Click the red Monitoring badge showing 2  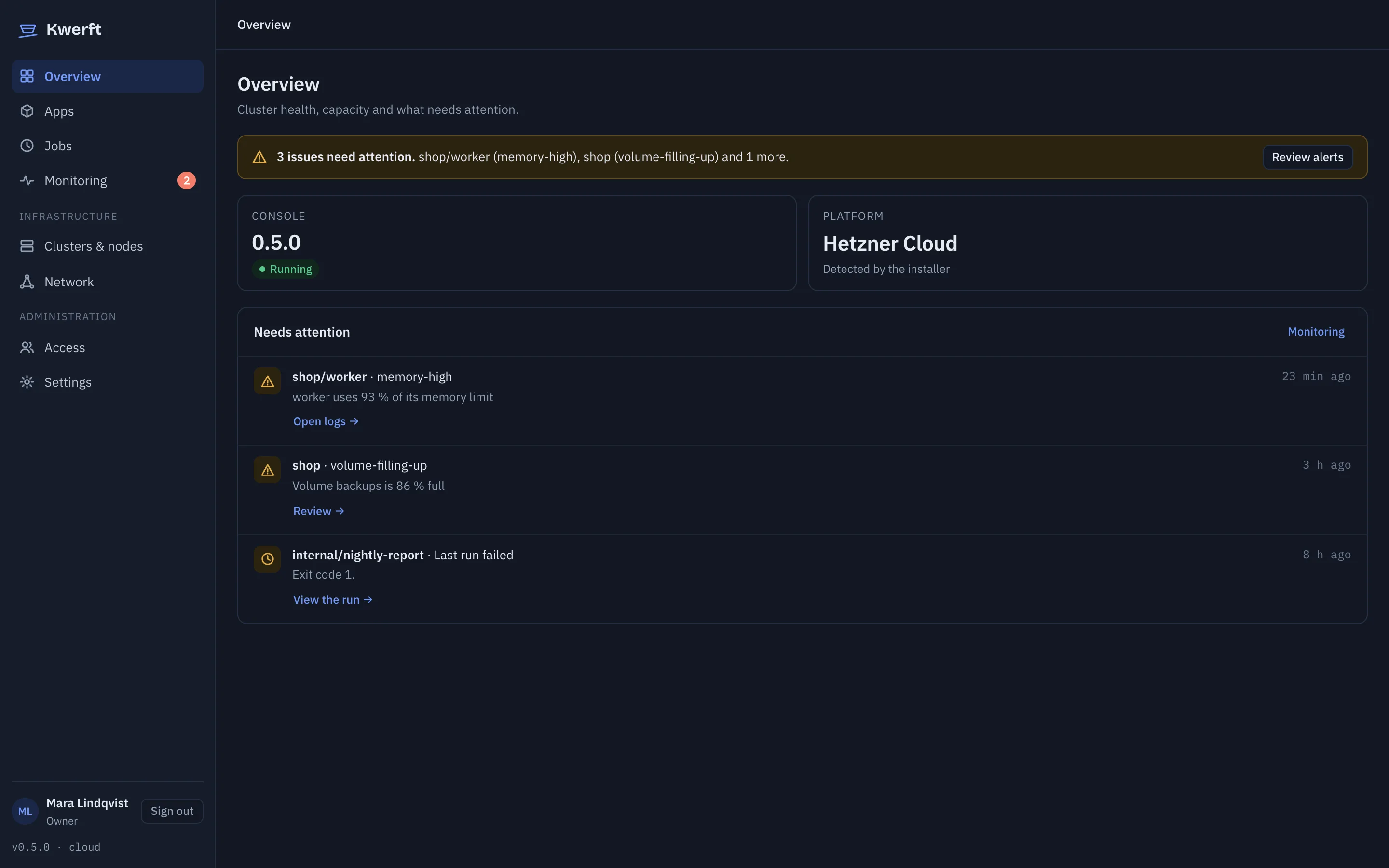(x=187, y=181)
